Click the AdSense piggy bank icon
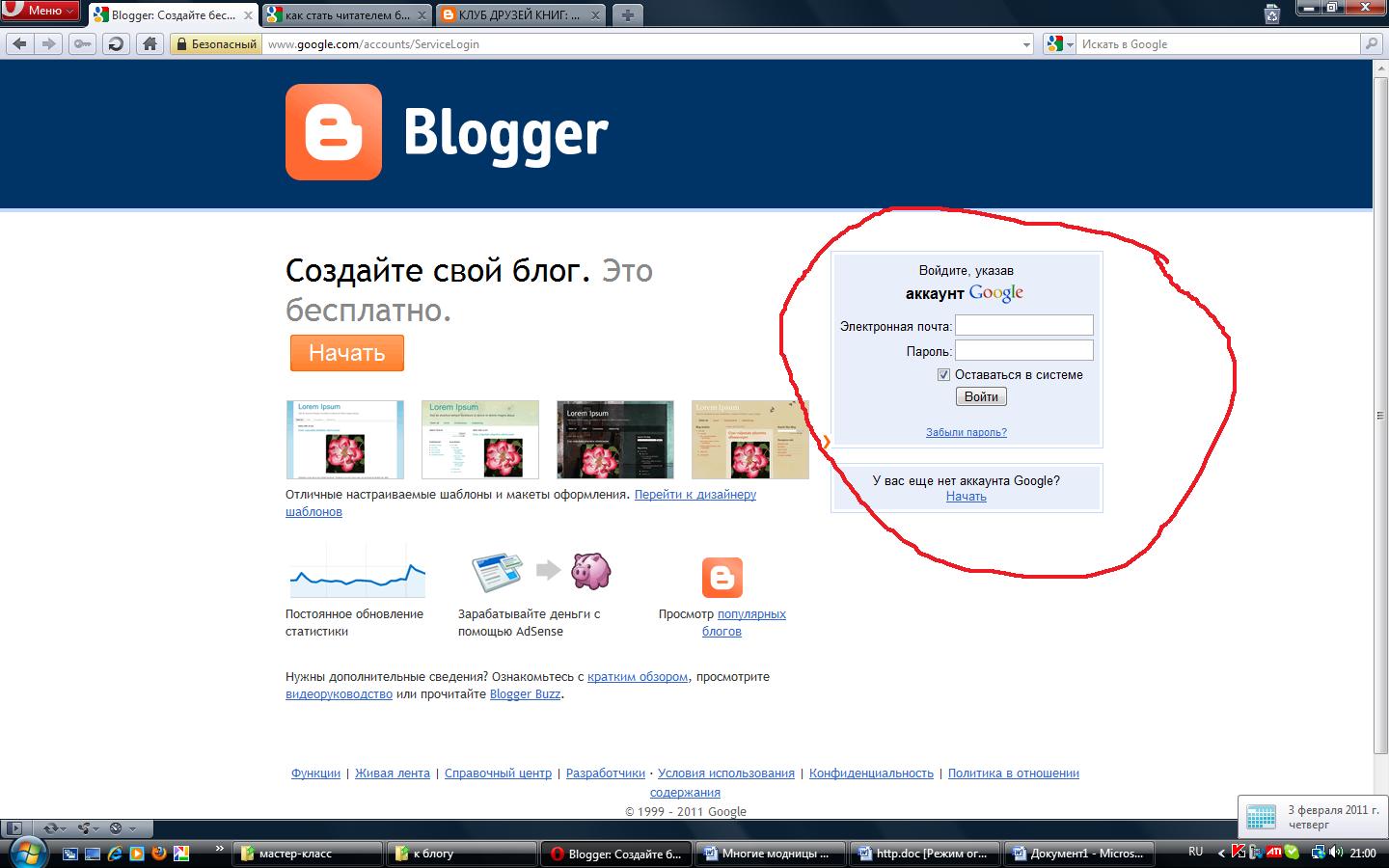1389x868 pixels. pyautogui.click(x=591, y=571)
